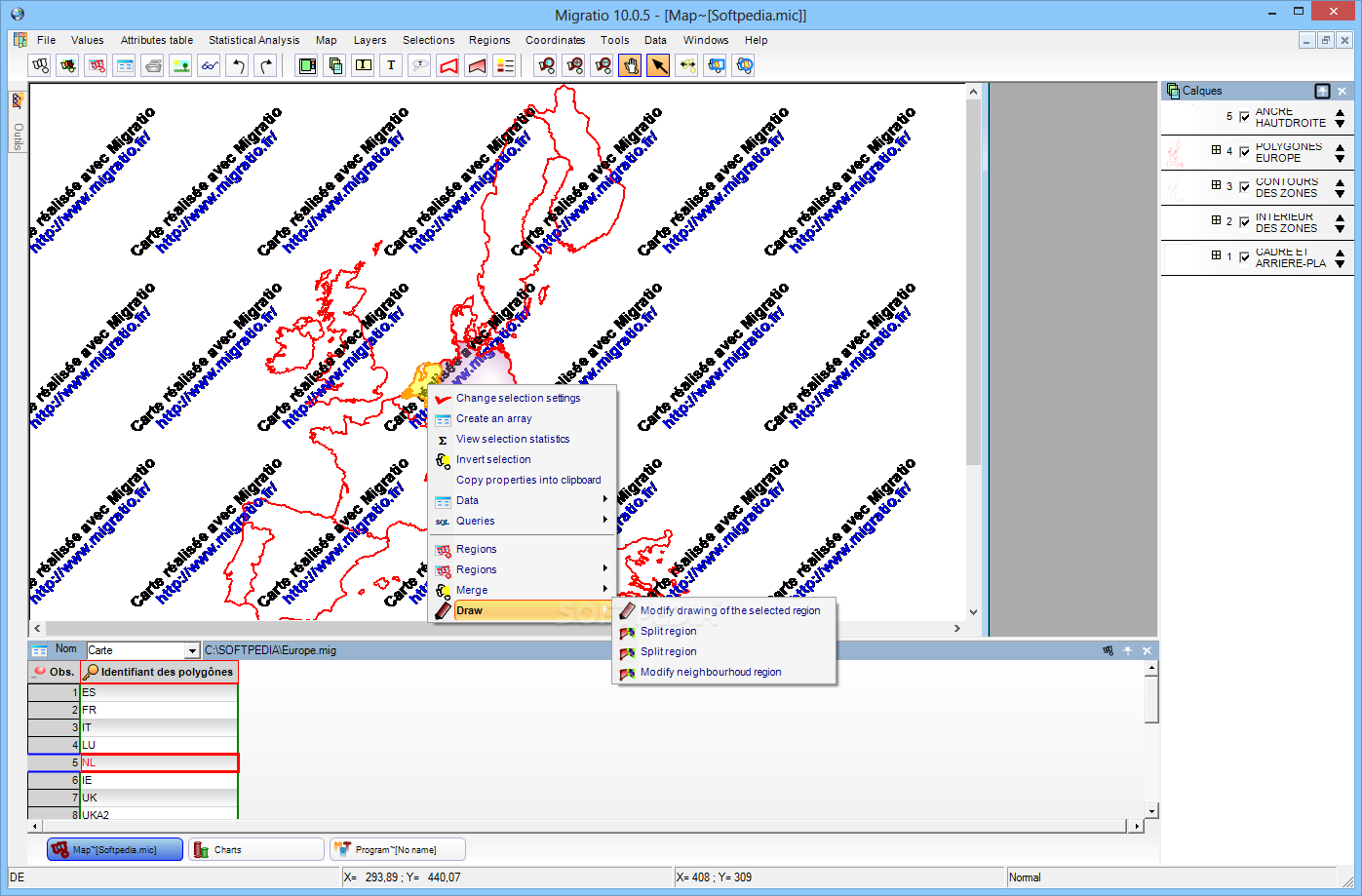
Task: Pin the Calques panel
Action: coord(1322,91)
